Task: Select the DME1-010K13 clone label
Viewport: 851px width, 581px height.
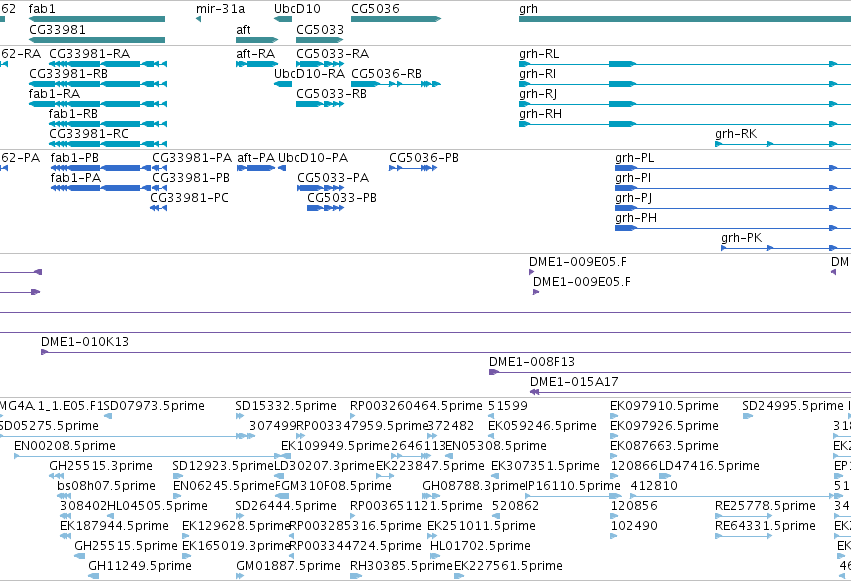Action: click(x=85, y=342)
